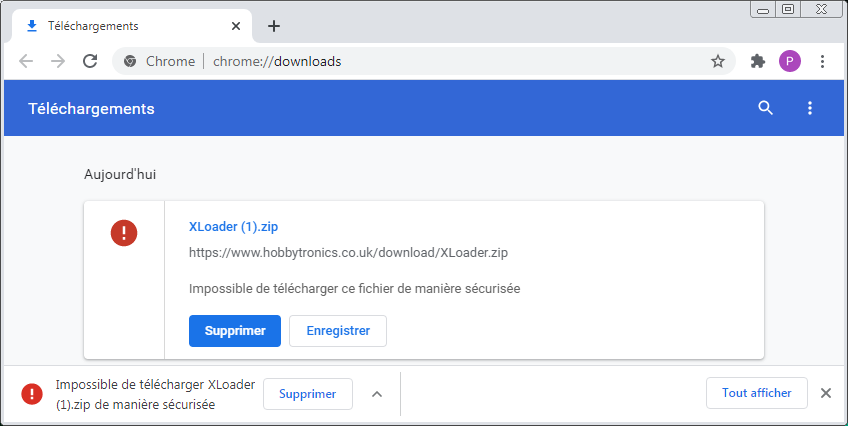The image size is (848, 426).
Task: Click Supprimer in the bottom download bar
Action: [x=308, y=394]
